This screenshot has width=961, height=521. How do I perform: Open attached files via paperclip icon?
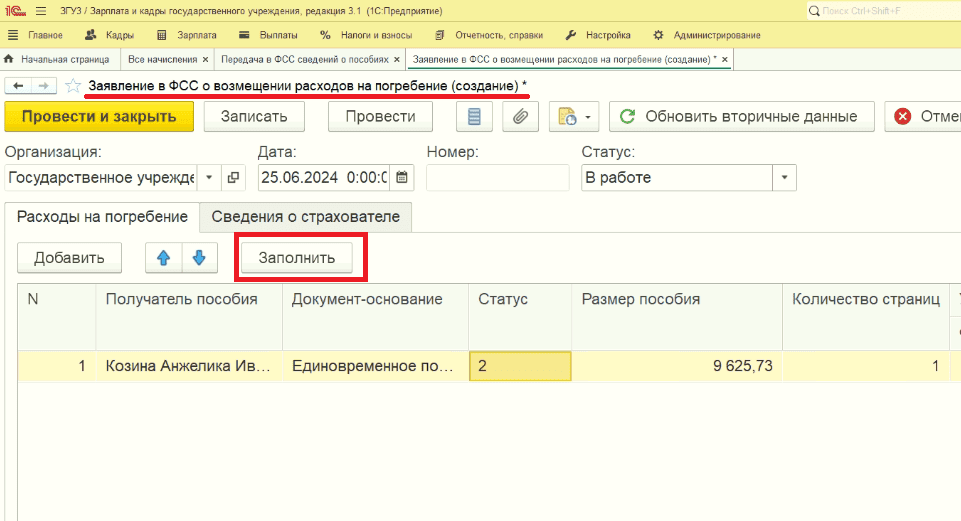pos(520,116)
